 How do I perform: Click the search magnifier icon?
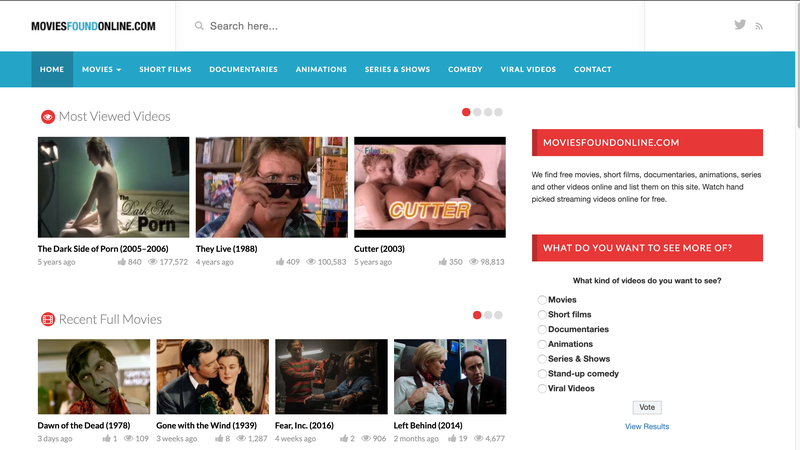pos(199,26)
